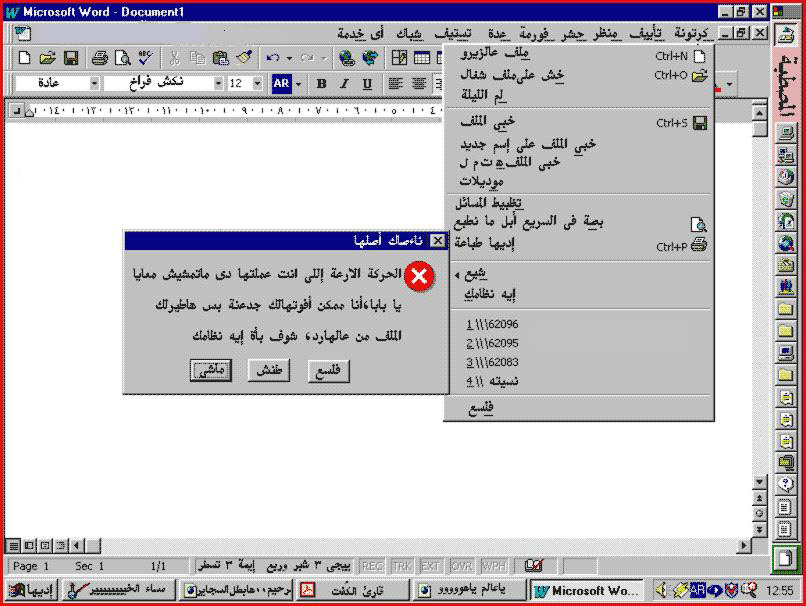Toggle the AR language indicator button
Viewport: 806px width, 606px height.
(x=281, y=83)
